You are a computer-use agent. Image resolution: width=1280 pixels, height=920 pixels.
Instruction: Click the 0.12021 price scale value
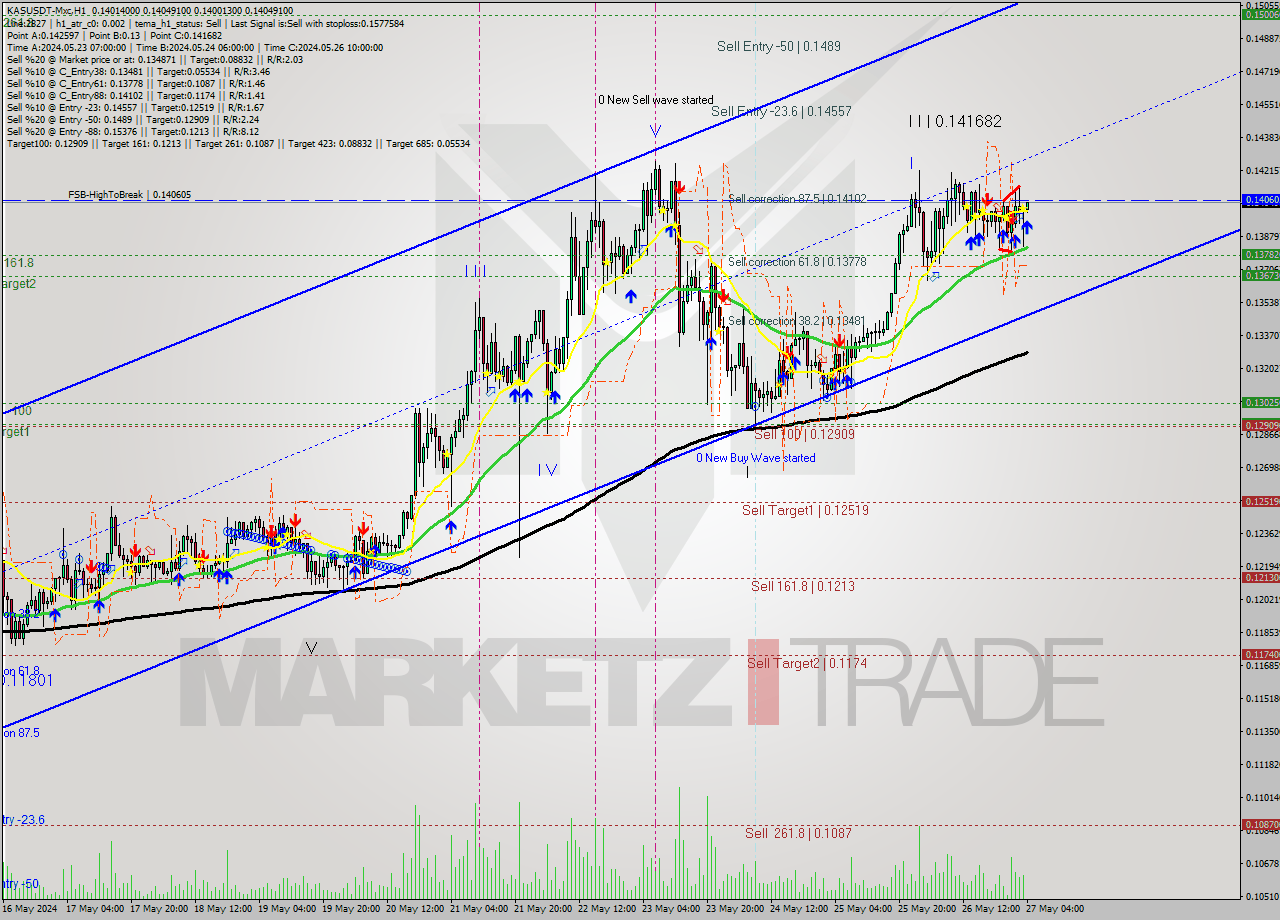point(1262,599)
